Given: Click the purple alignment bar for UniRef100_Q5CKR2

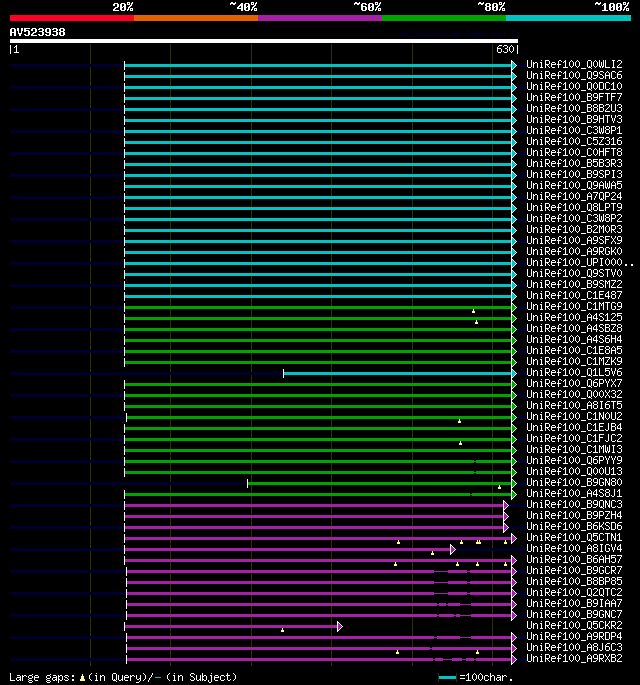Looking at the screenshot, I should click(x=231, y=626).
